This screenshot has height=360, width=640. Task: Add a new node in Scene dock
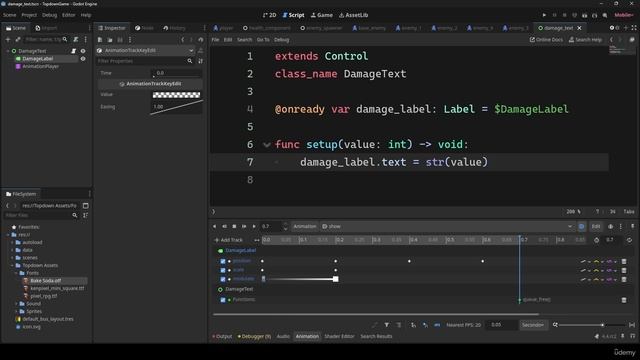(8, 40)
